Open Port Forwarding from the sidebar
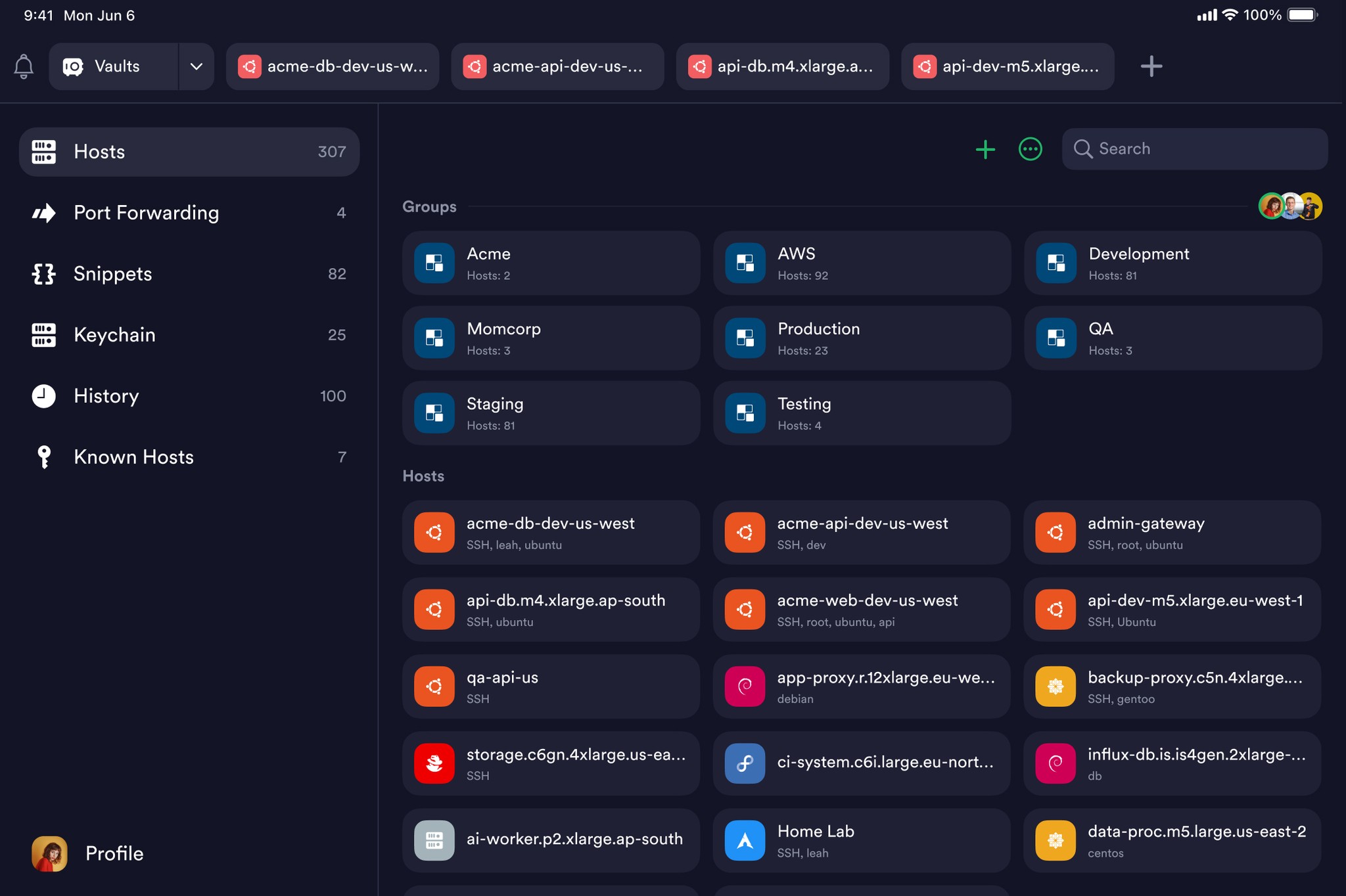Image resolution: width=1346 pixels, height=896 pixels. point(146,212)
